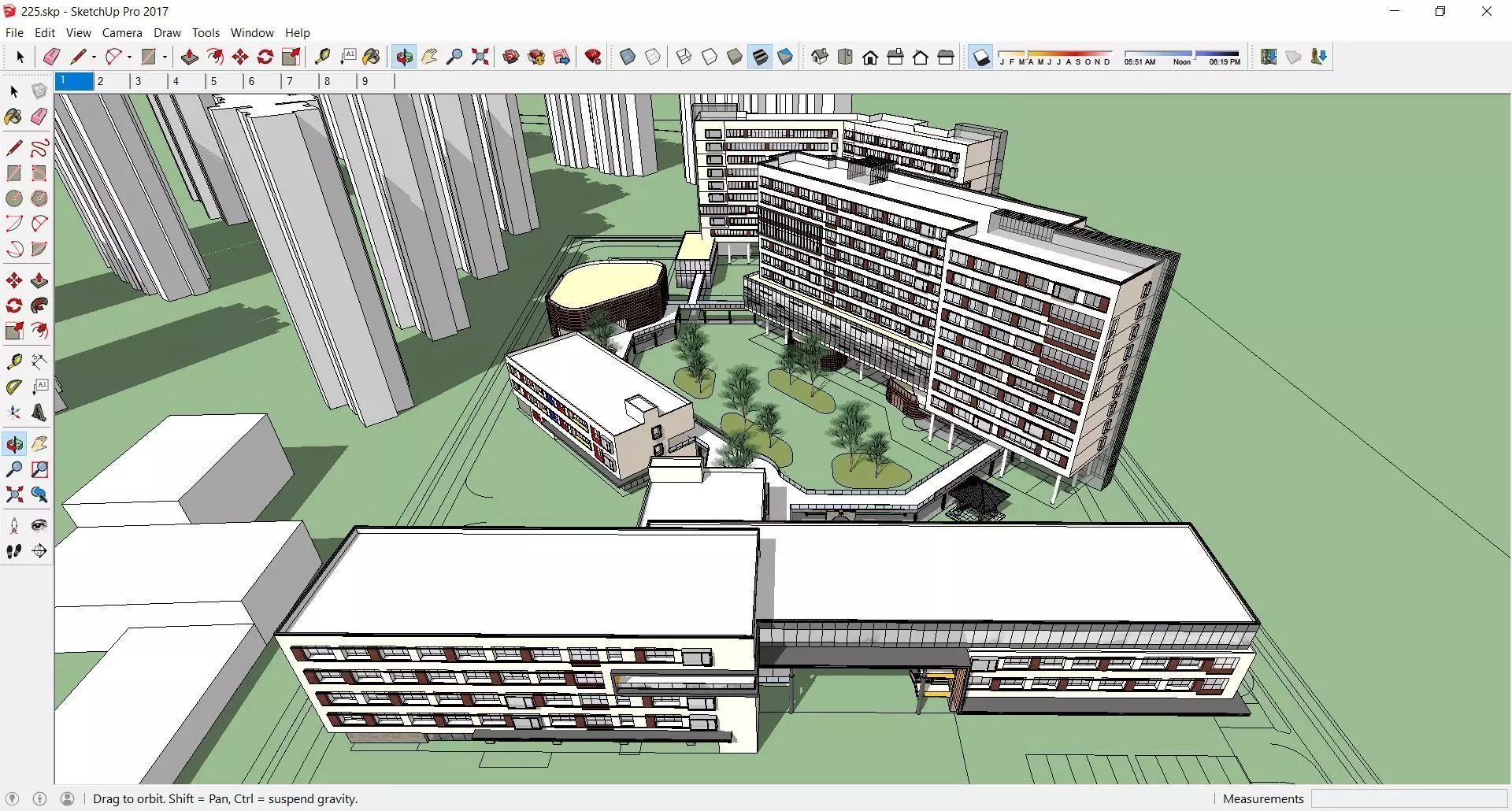The image size is (1512, 811).
Task: Enable Wireframe face style
Action: (x=684, y=57)
